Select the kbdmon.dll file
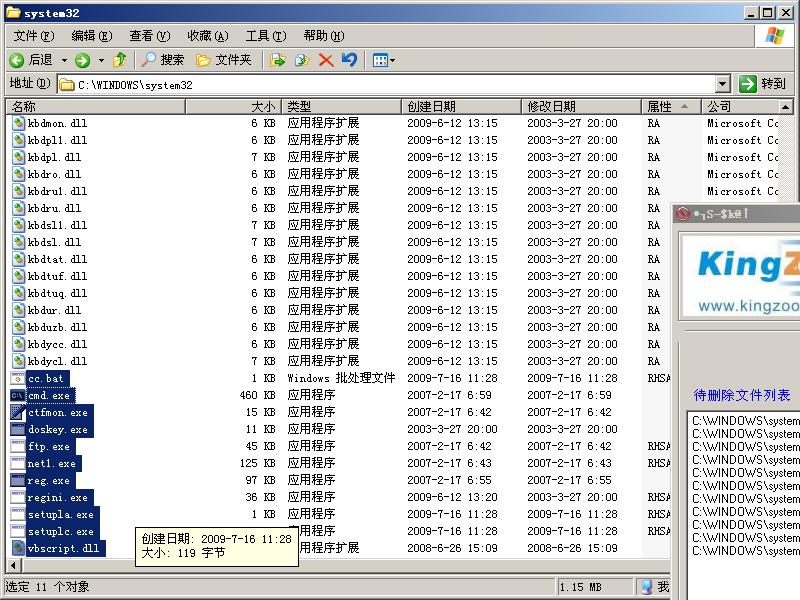The width and height of the screenshot is (800, 600). 57,123
